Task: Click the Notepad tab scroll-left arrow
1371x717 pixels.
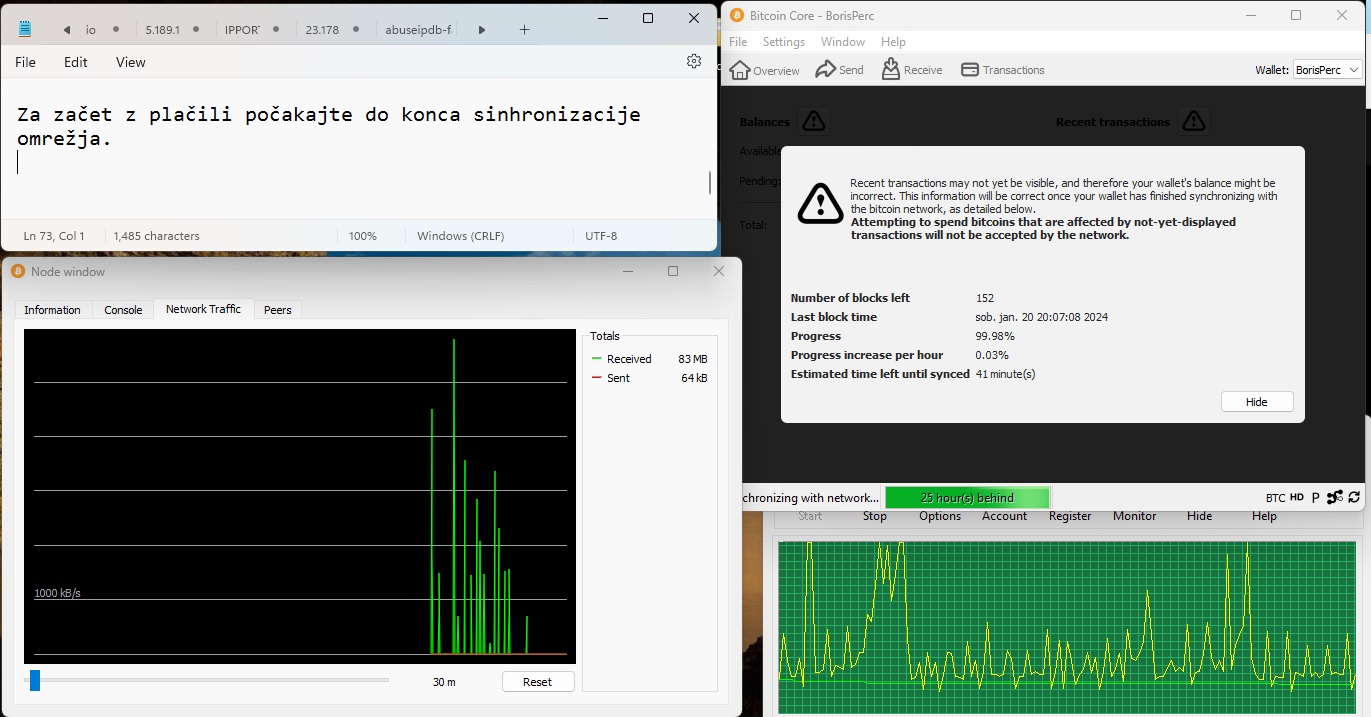Action: point(67,30)
